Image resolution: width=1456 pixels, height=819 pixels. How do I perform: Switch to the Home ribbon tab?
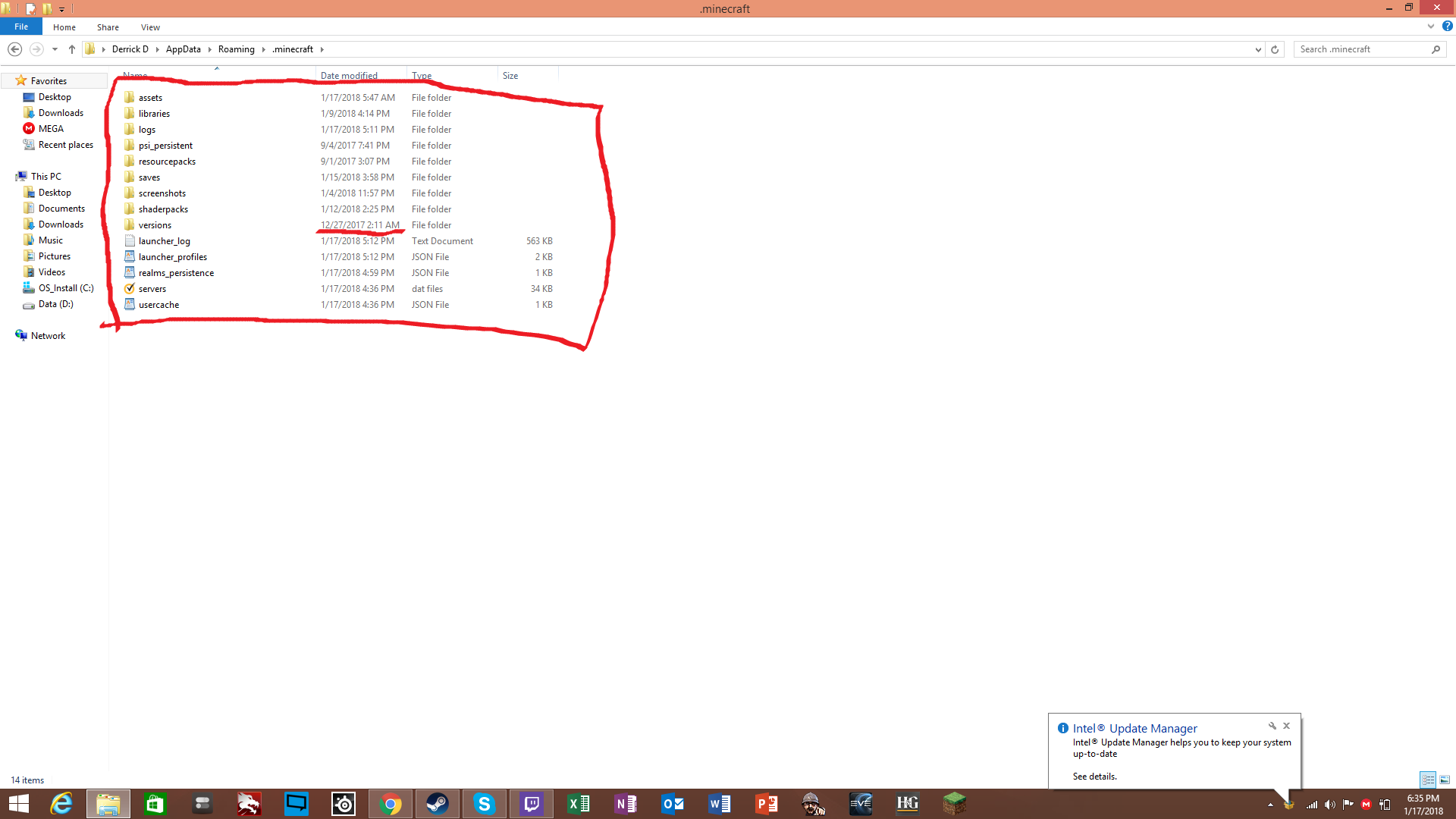64,27
